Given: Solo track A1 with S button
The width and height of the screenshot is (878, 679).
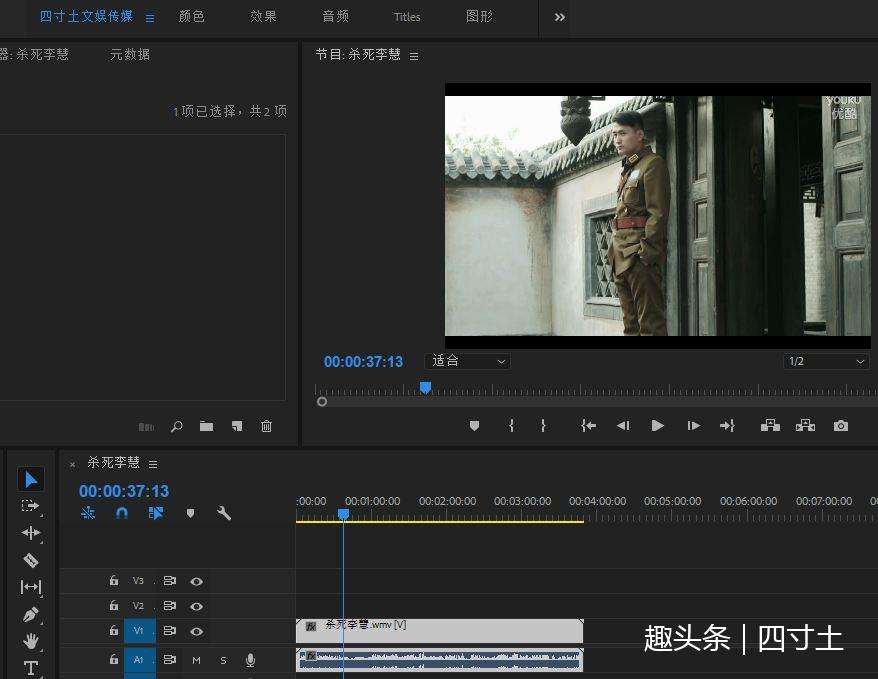Looking at the screenshot, I should click(223, 661).
